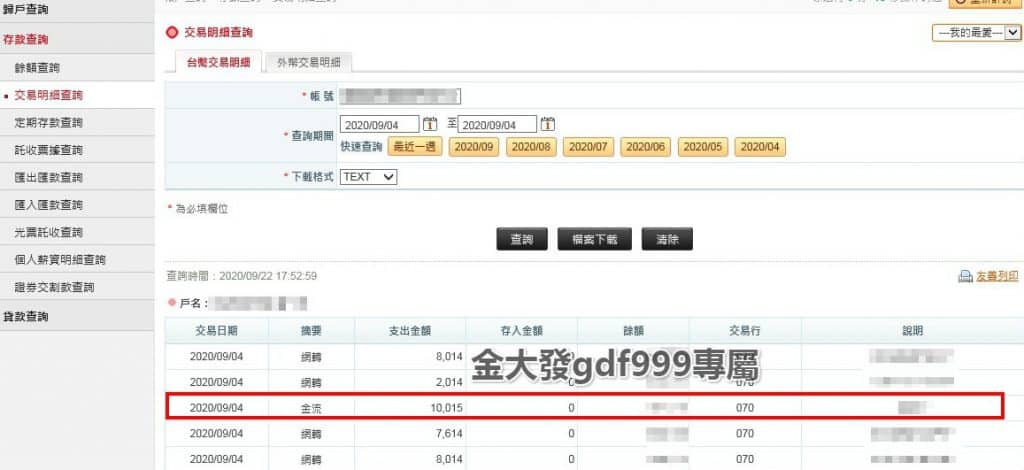Go to 定期存款查詢 in the sidebar

coord(49,123)
